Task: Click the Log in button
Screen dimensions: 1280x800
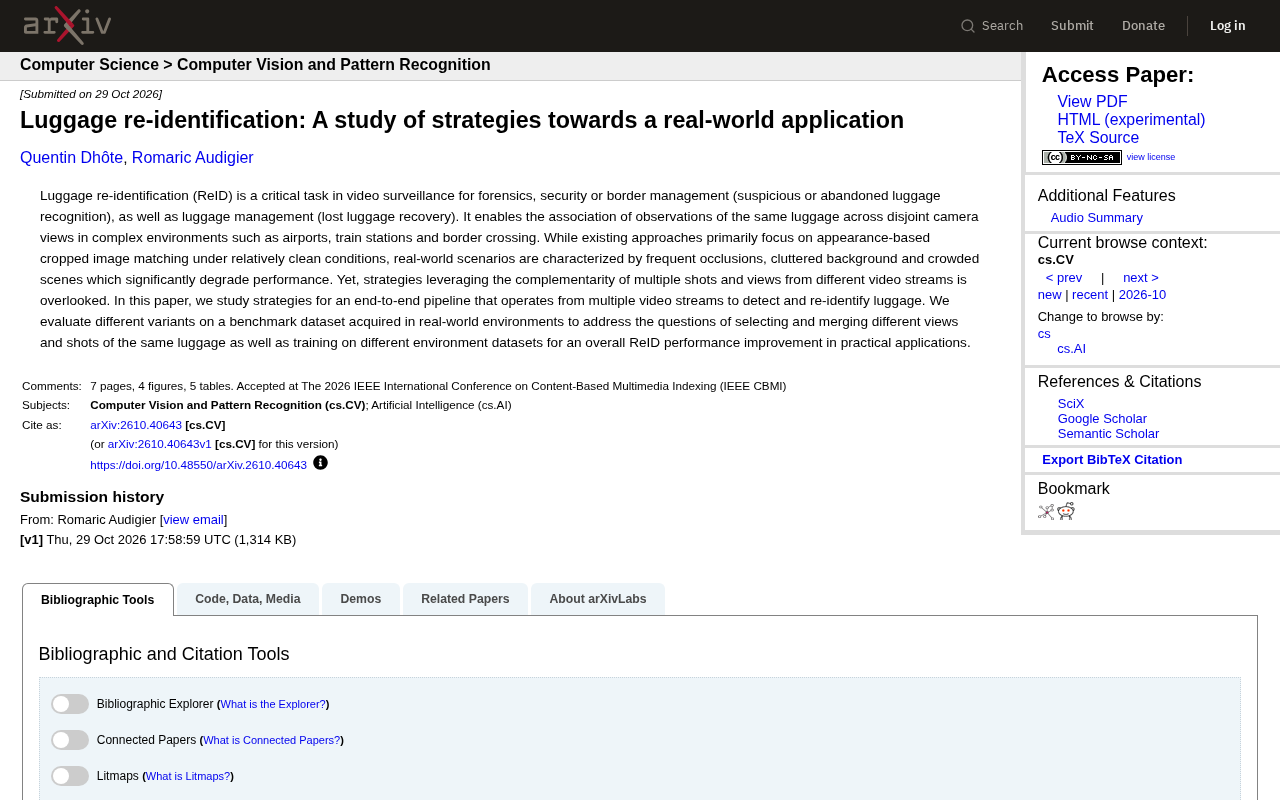Action: coord(1228,26)
